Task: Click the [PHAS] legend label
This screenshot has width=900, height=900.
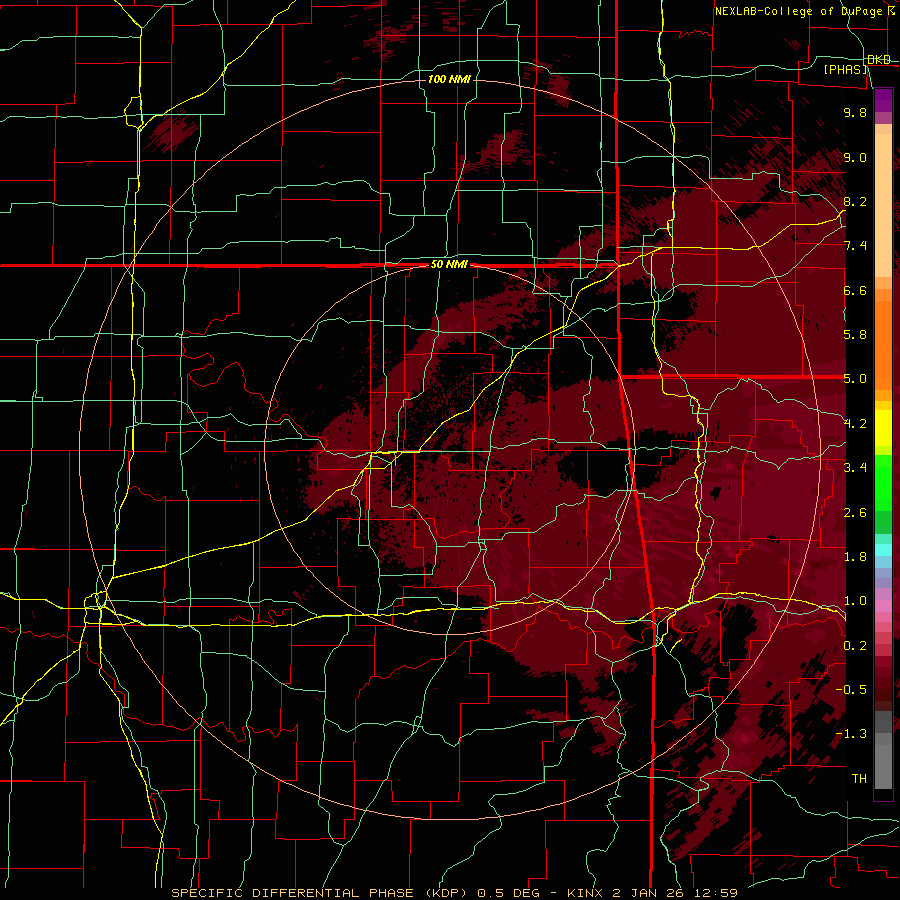Action: [845, 69]
